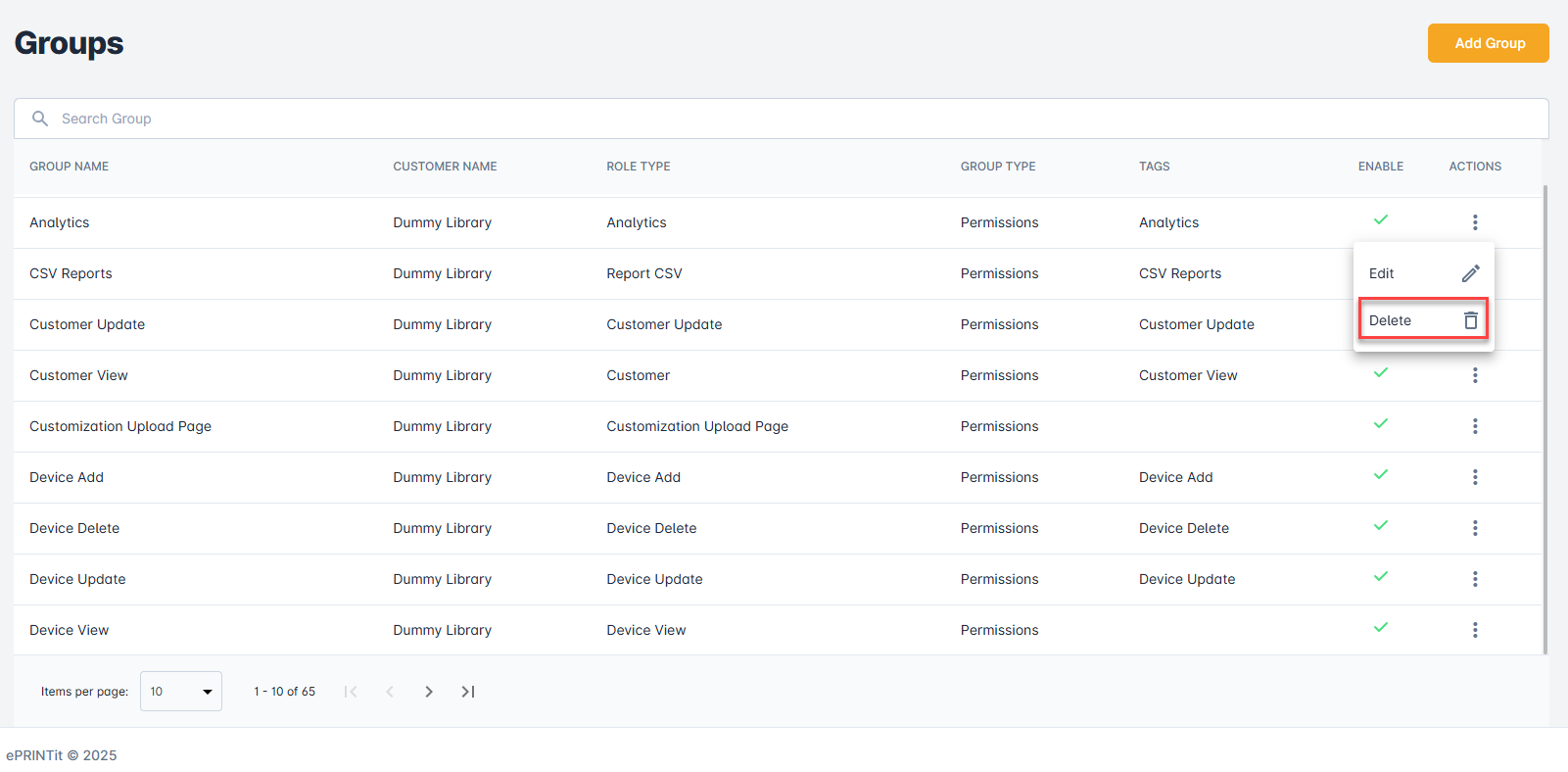Sort by the Group Name column header
The width and height of the screenshot is (1568, 772).
pos(70,167)
